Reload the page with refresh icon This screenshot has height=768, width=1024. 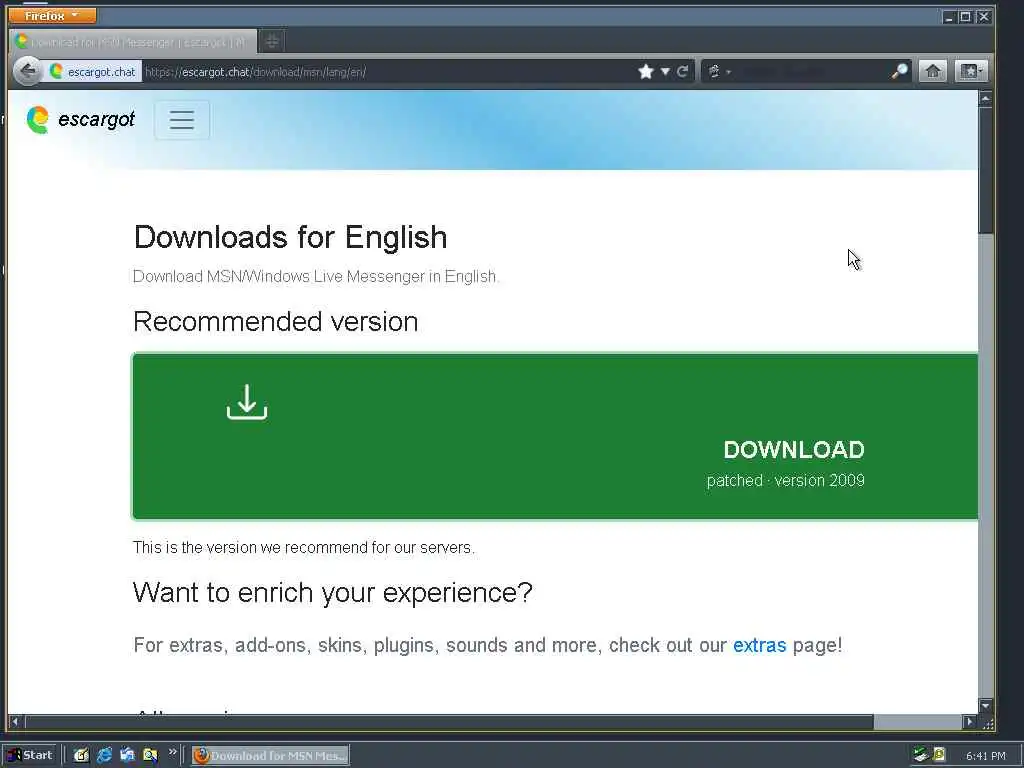point(682,71)
